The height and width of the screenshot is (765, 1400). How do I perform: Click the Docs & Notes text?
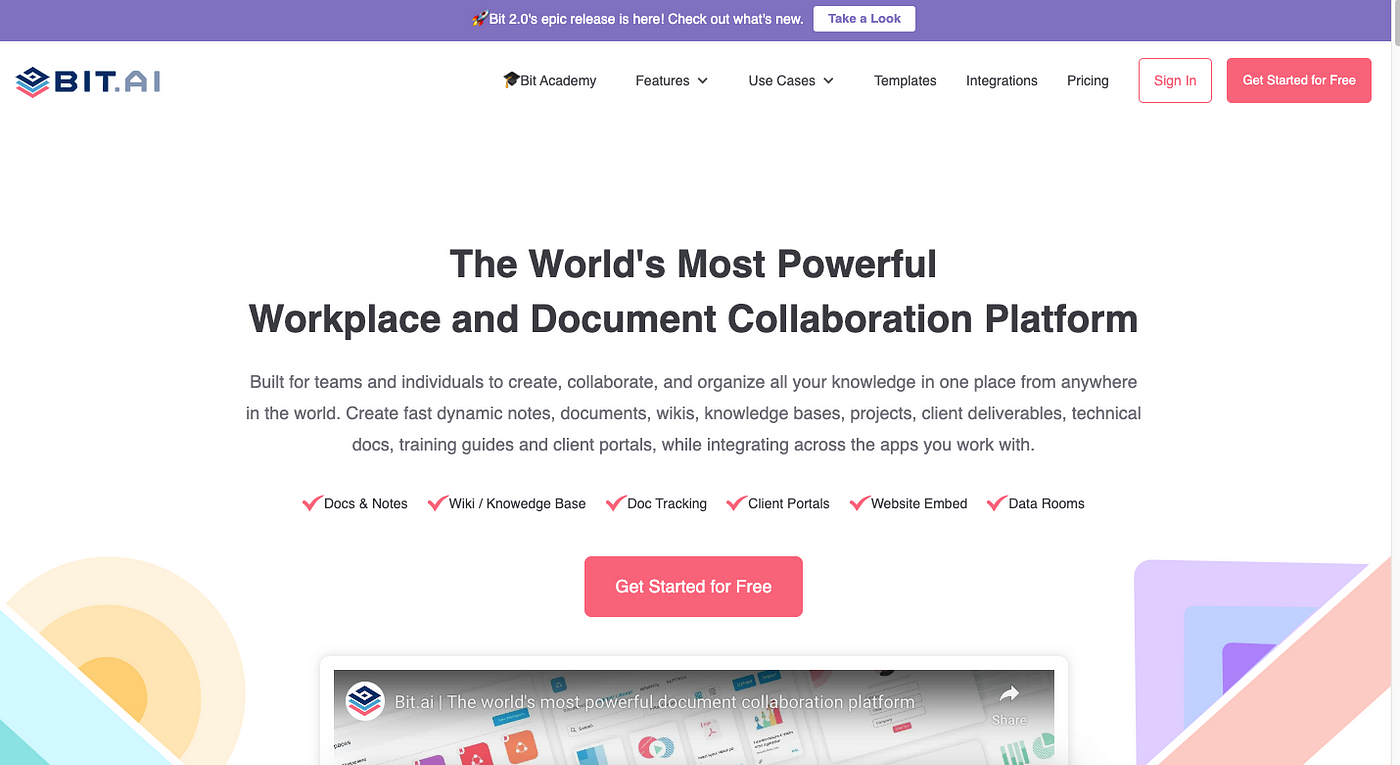[x=366, y=504]
